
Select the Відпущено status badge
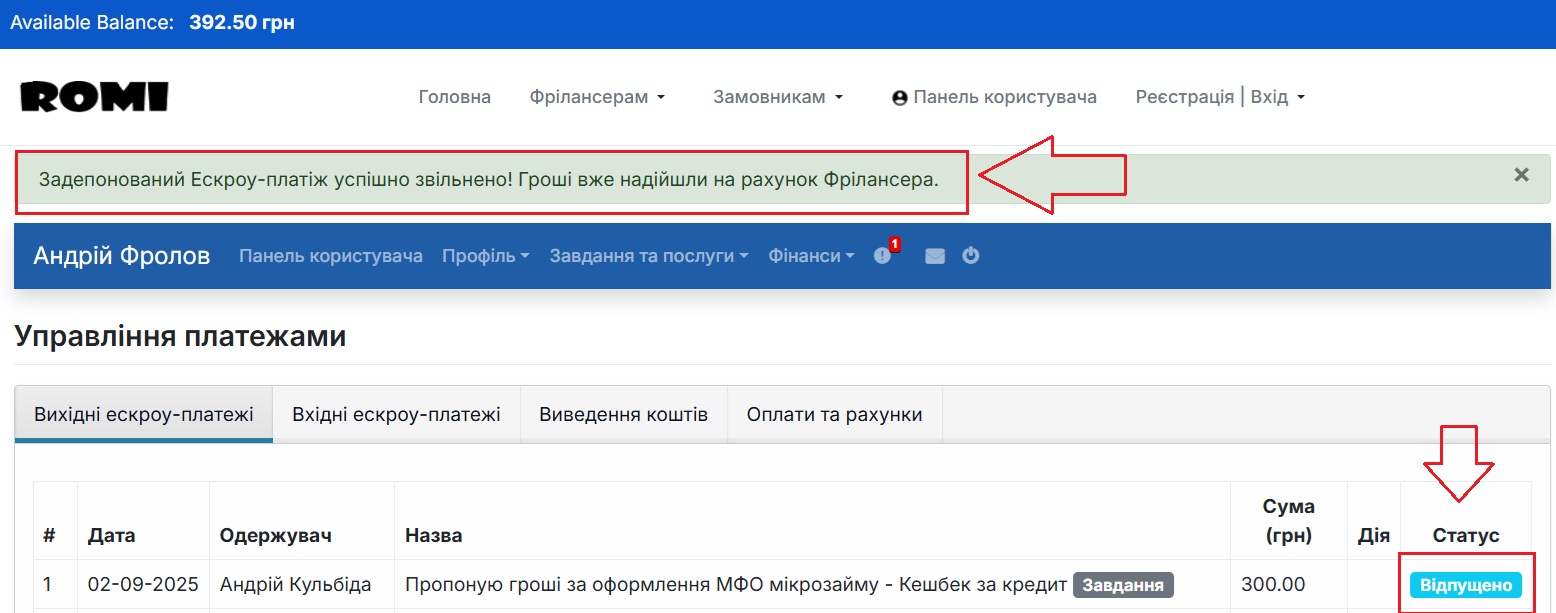[1465, 584]
